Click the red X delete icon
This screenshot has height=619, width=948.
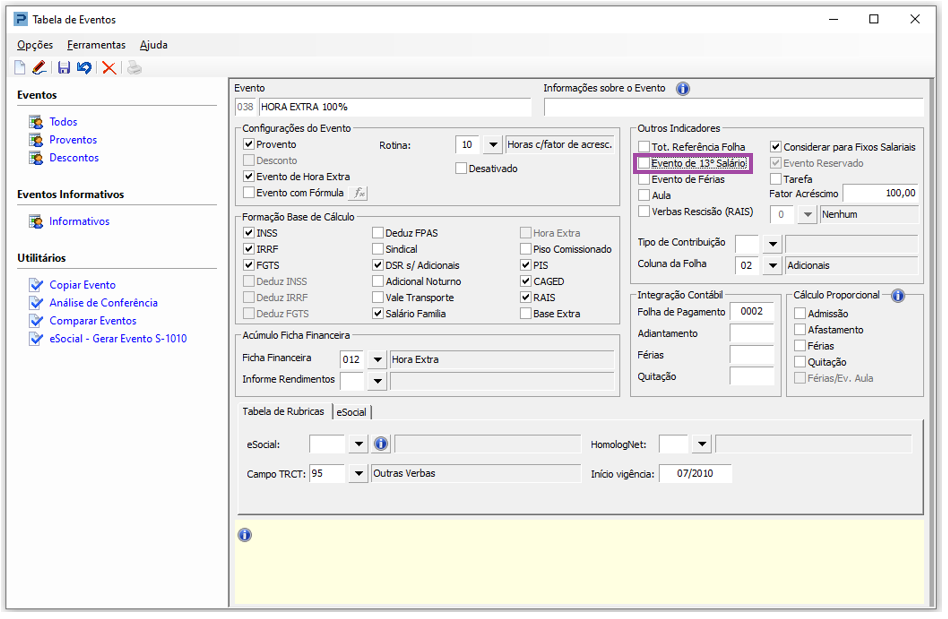click(x=109, y=68)
